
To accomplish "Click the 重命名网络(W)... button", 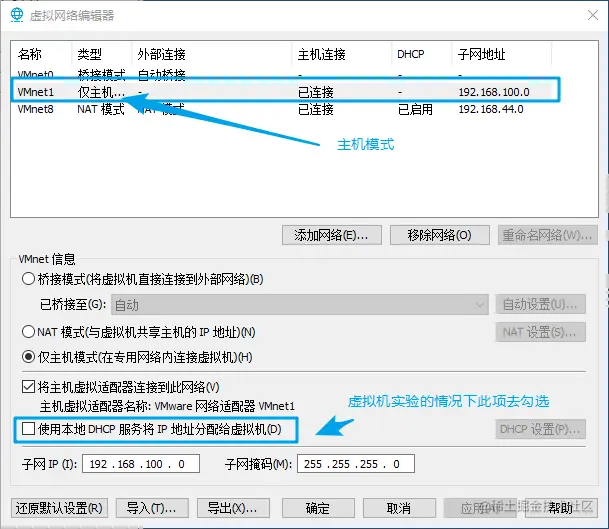I will [x=547, y=235].
